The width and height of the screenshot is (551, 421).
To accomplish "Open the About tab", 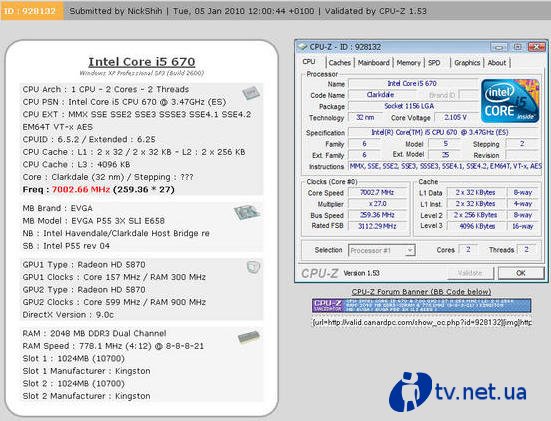I will click(497, 63).
